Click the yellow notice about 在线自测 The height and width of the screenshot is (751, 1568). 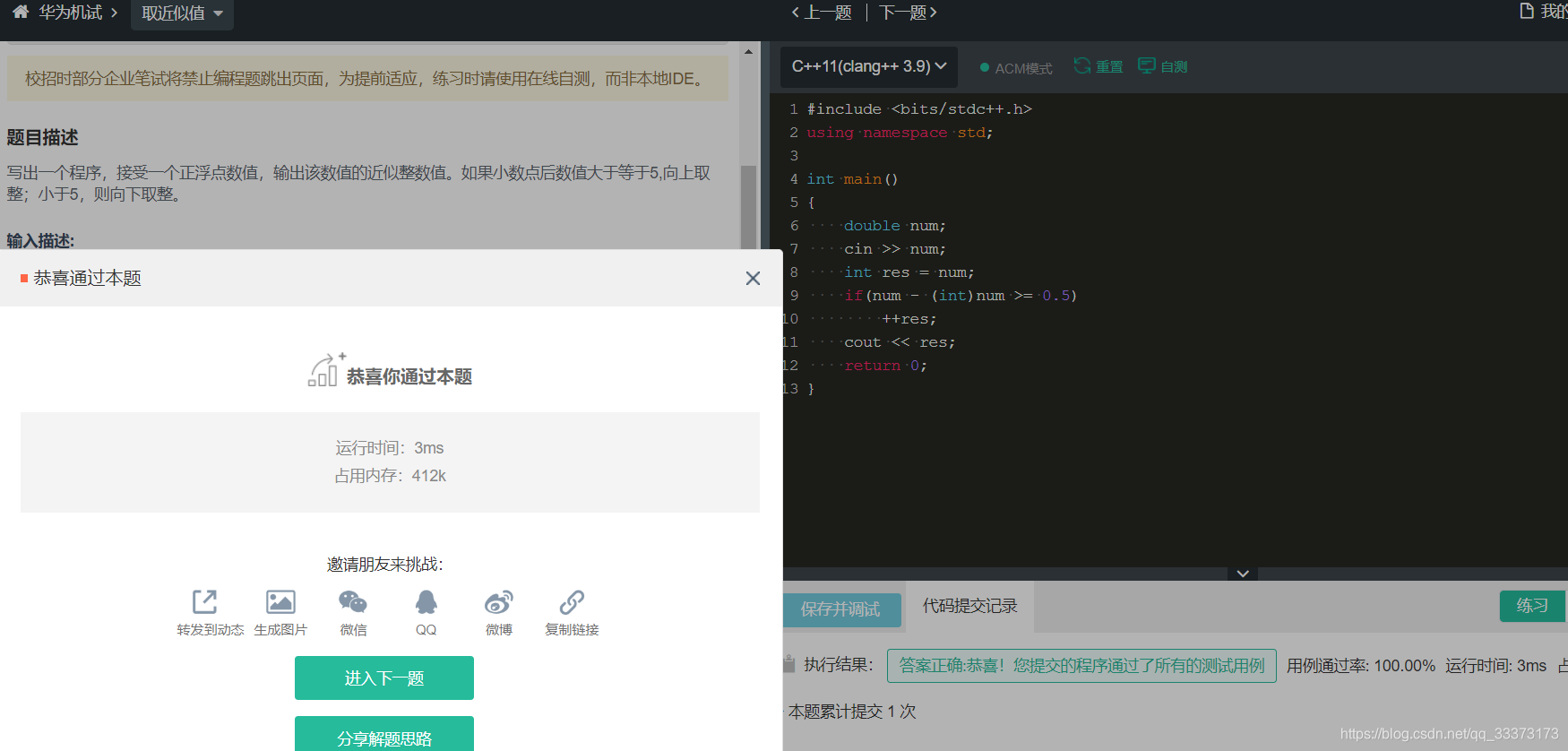(x=368, y=79)
